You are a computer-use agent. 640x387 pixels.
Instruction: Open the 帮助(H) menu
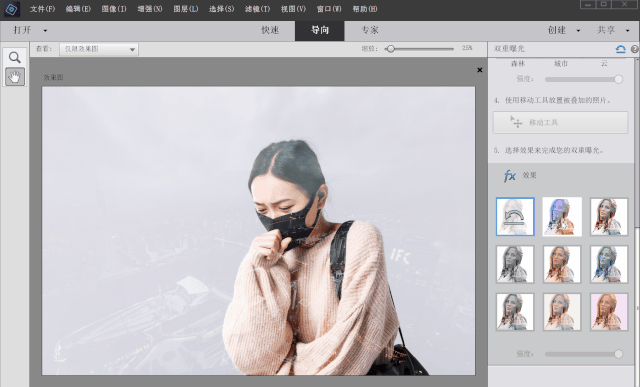tap(365, 9)
